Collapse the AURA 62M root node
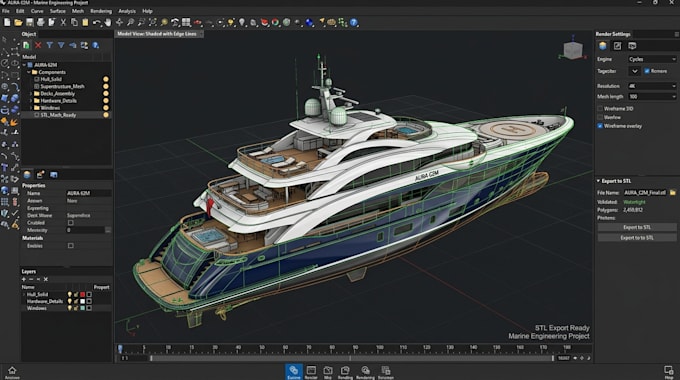This screenshot has height=380, width=680. point(24,65)
